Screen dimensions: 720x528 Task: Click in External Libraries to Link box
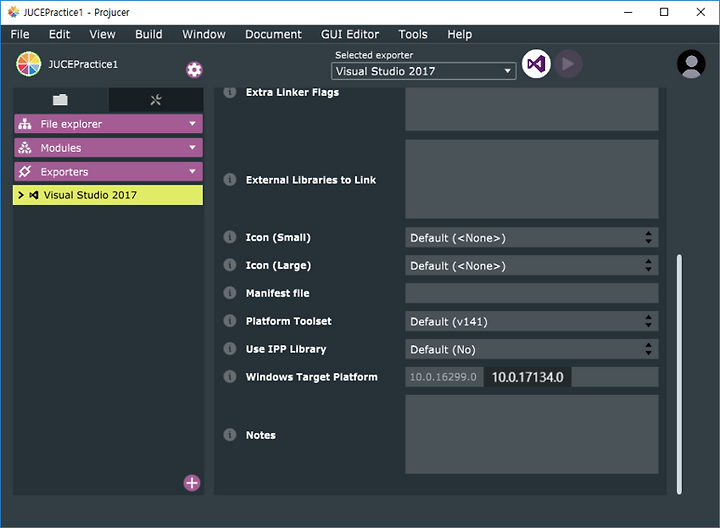coord(532,179)
